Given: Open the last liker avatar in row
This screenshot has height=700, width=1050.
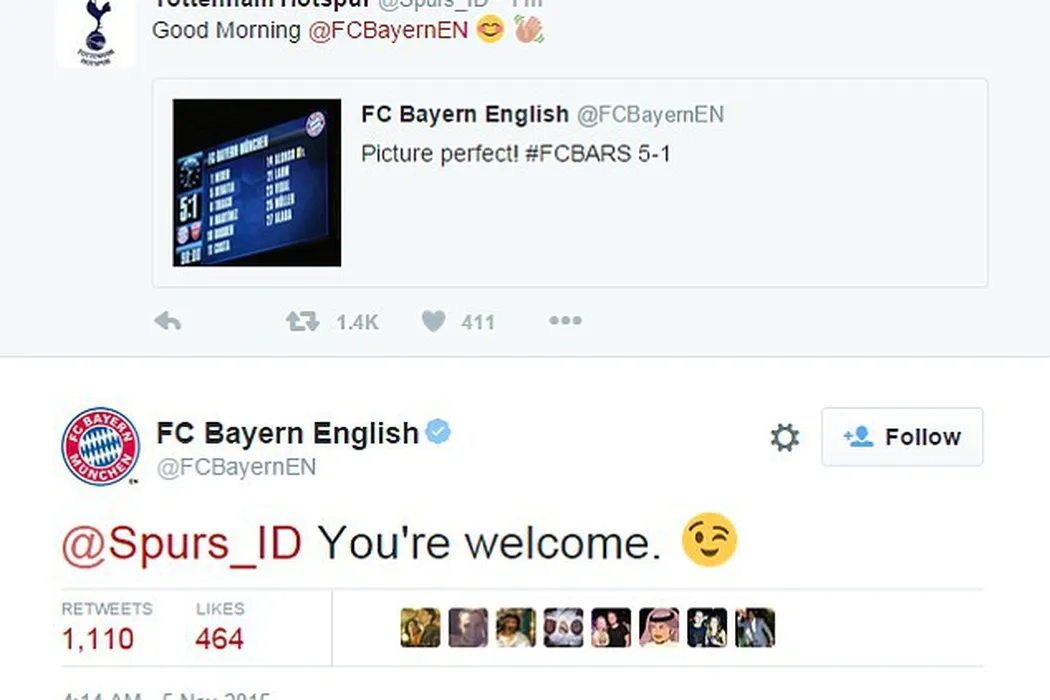Looking at the screenshot, I should 755,628.
